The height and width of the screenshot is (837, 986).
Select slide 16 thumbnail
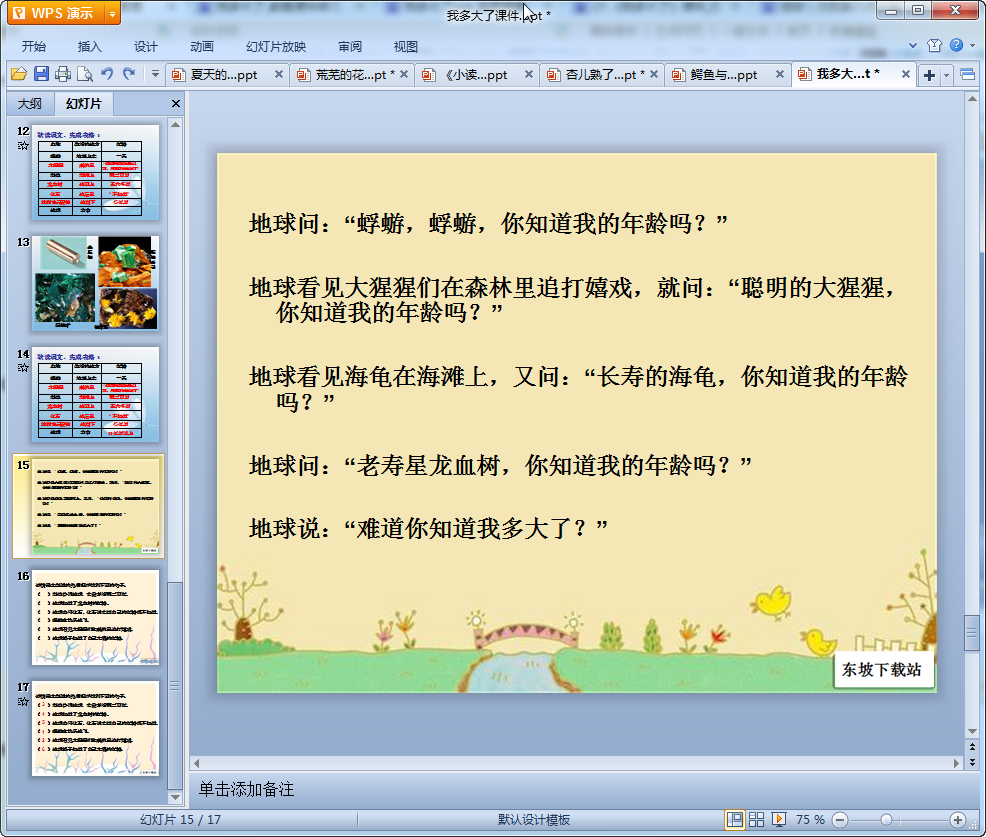[96, 617]
